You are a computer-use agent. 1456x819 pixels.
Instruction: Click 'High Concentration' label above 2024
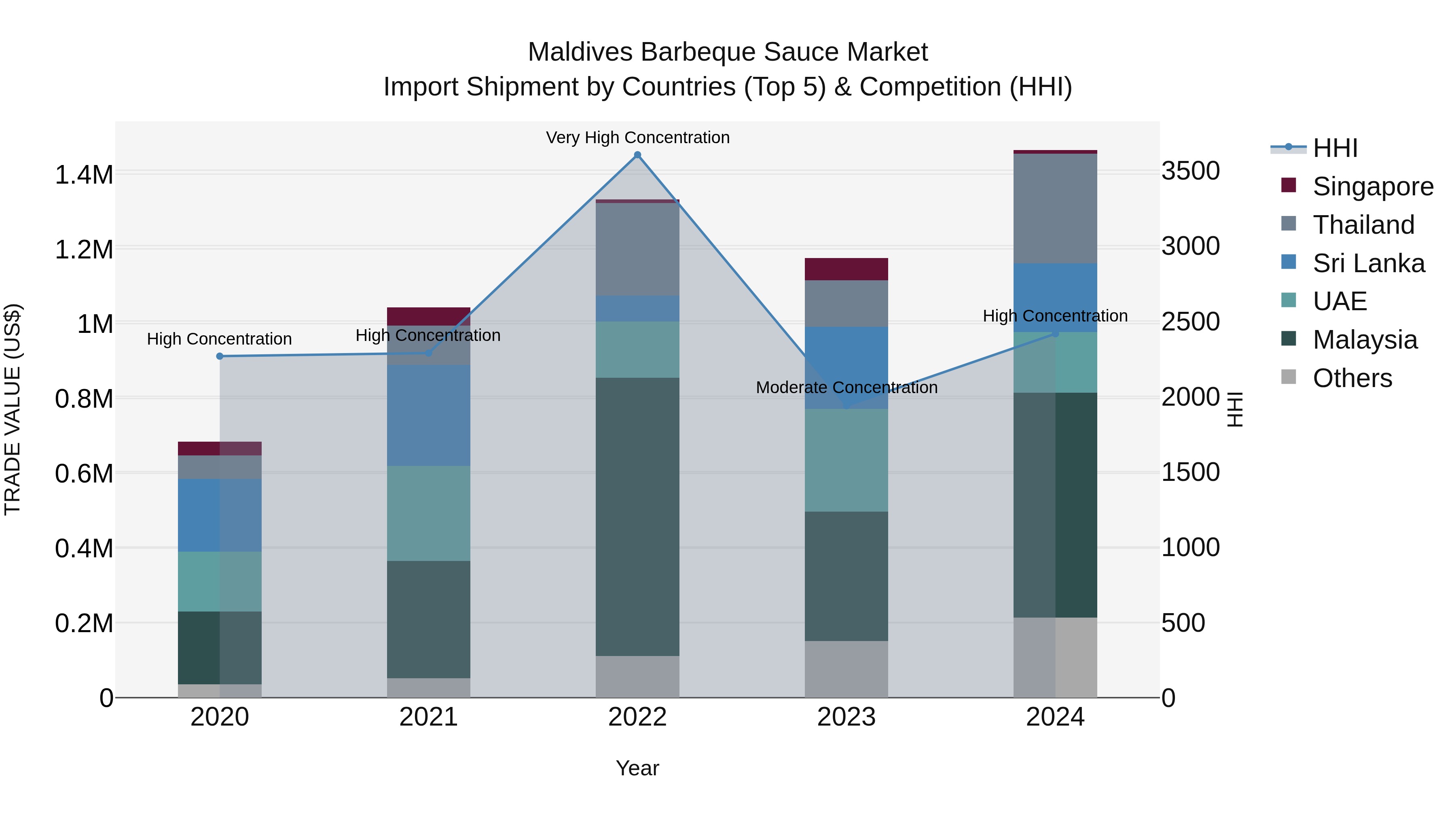pos(1055,315)
